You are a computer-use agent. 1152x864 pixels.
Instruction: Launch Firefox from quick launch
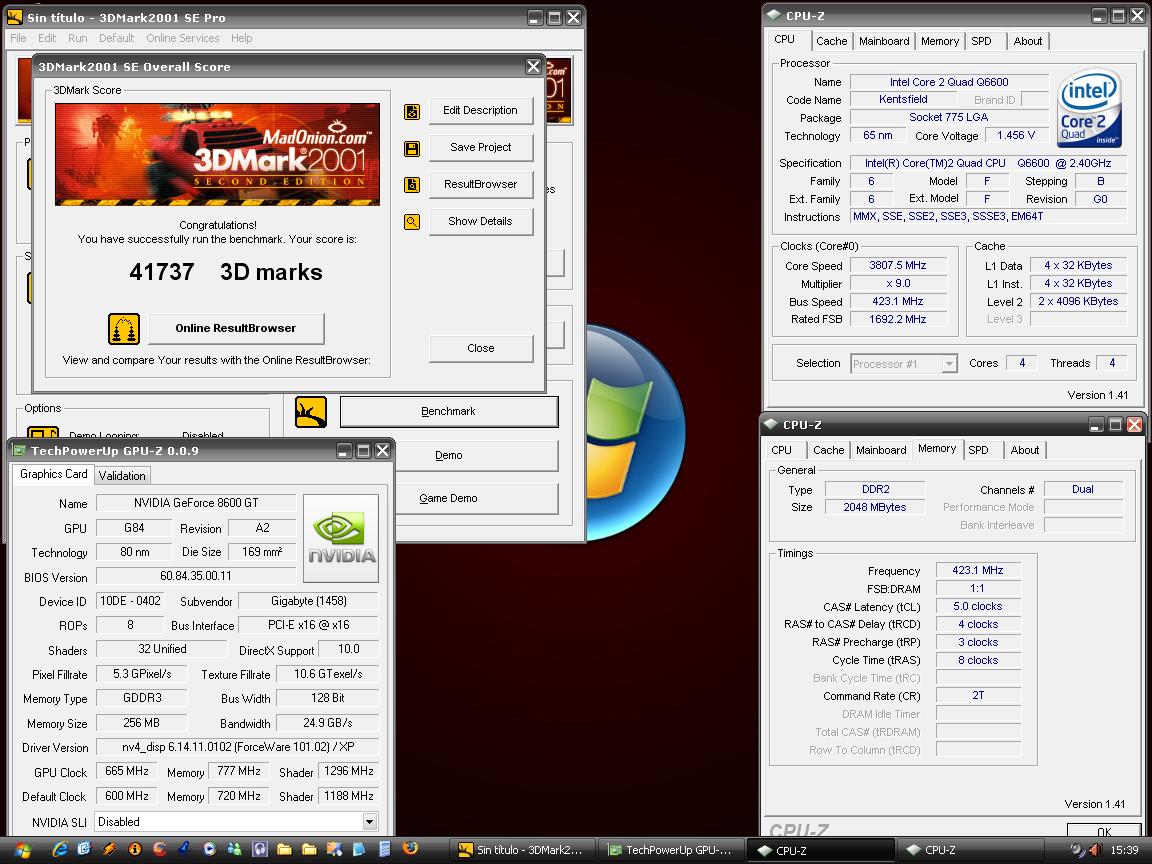click(x=410, y=848)
